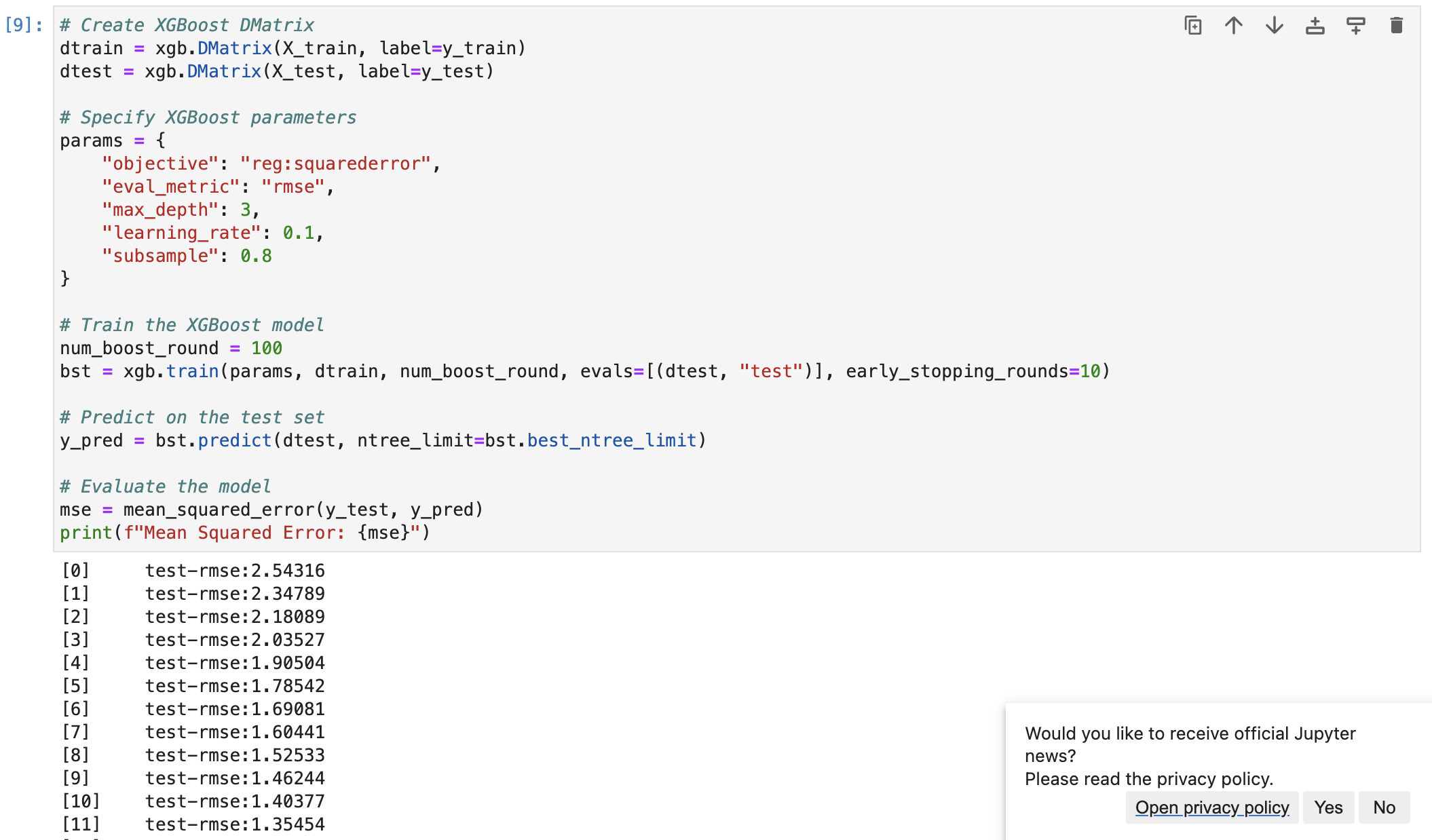Place cursor in dtrain = xgb.DMatrix line

(x=293, y=48)
